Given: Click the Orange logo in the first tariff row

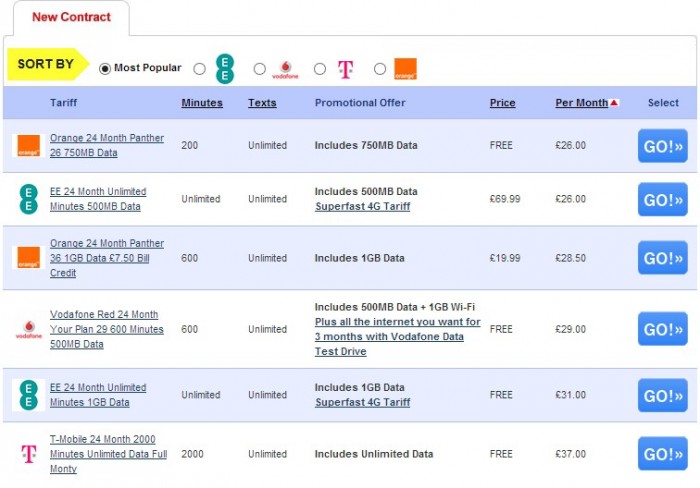Looking at the screenshot, I should (x=28, y=146).
